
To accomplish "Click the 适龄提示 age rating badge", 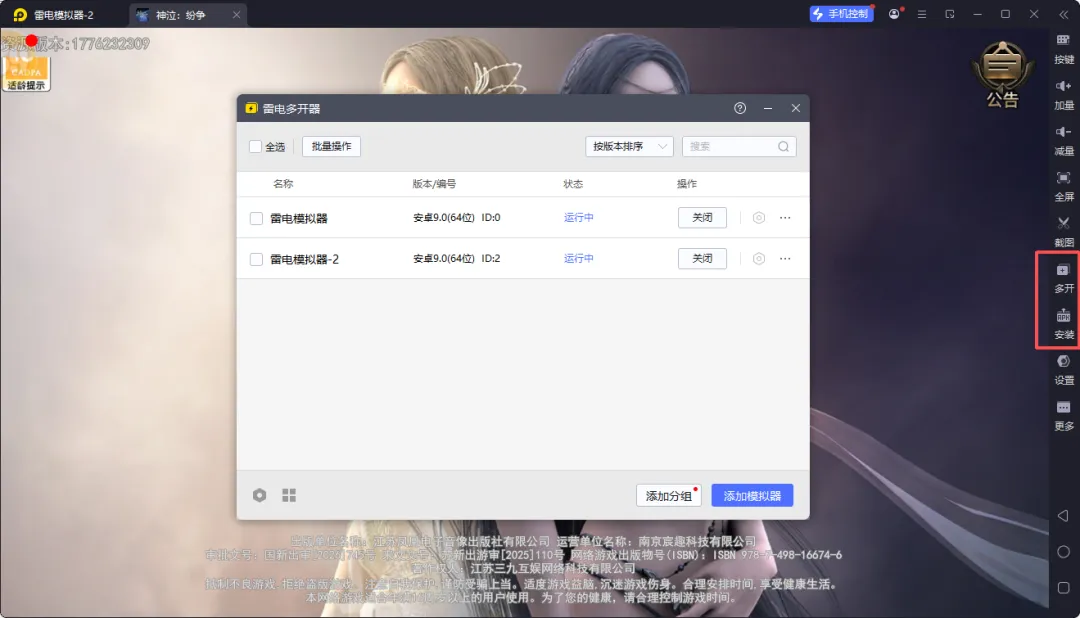I will click(x=26, y=74).
